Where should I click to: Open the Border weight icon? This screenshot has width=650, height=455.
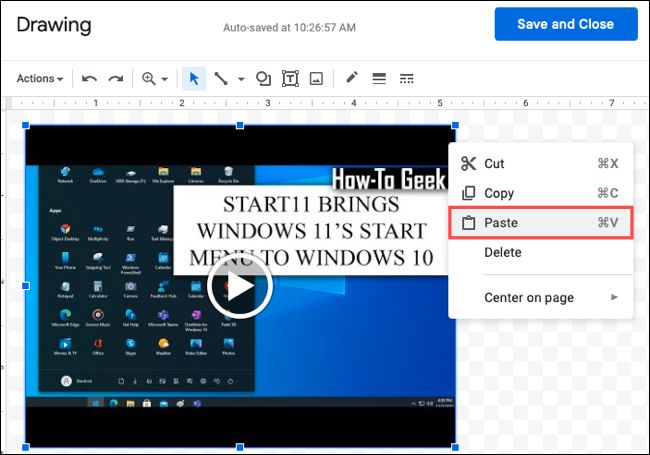click(379, 78)
